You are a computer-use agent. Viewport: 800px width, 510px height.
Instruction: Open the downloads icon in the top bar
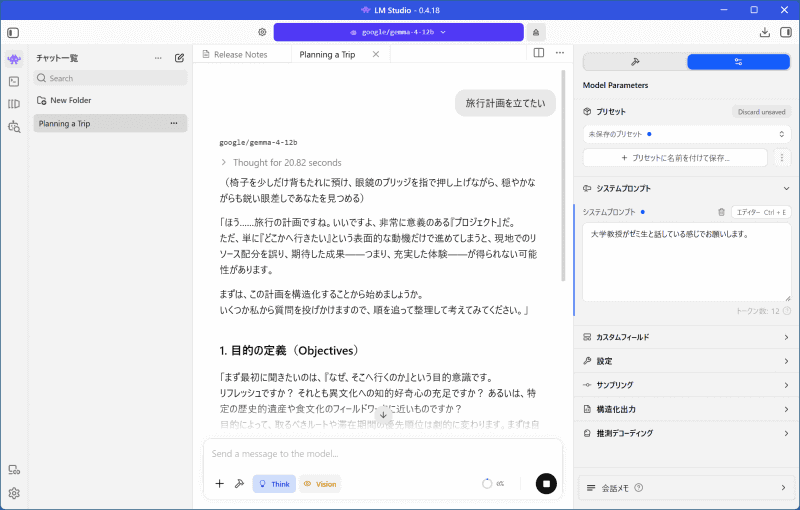click(764, 33)
